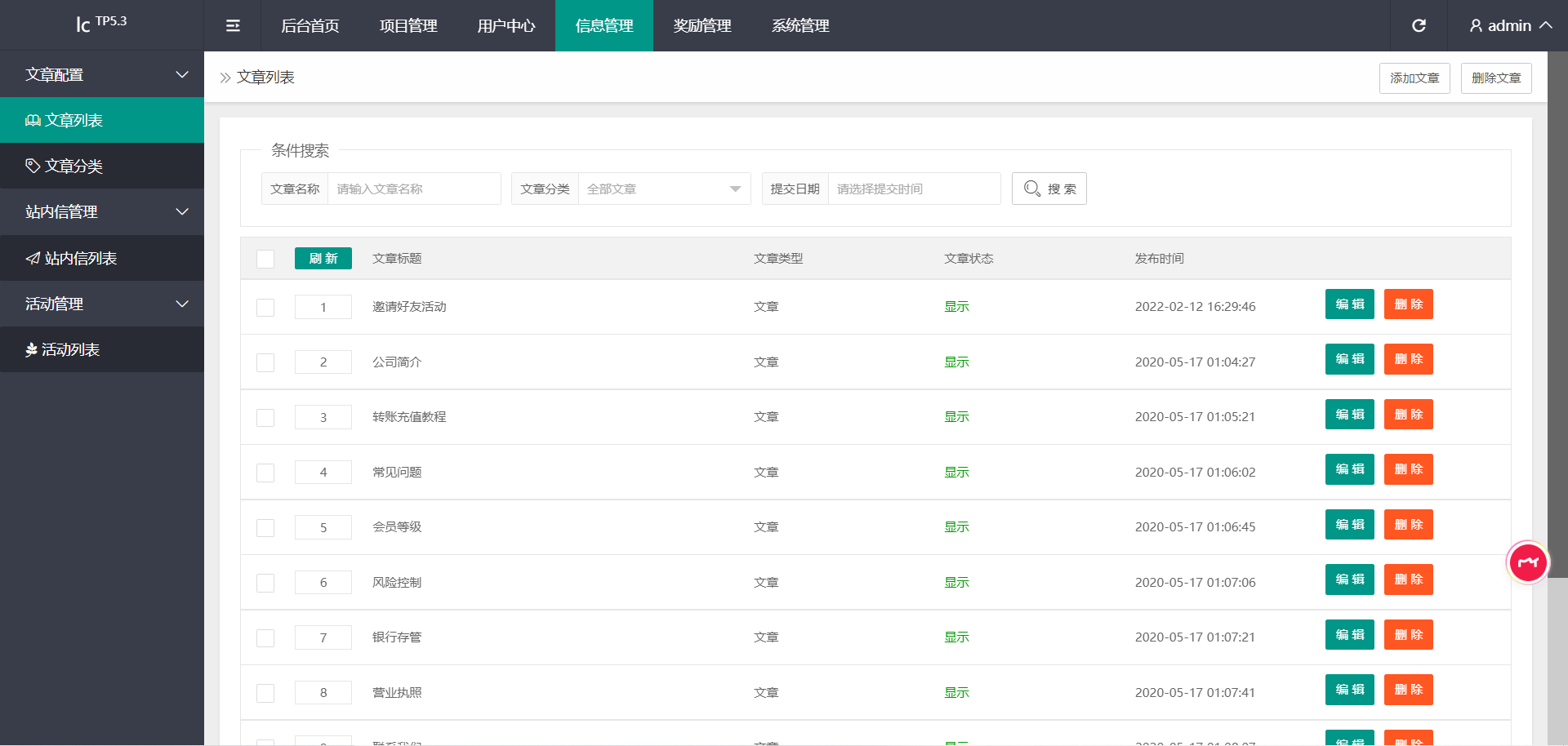This screenshot has width=1568, height=746.
Task: Click the 文章名称 input field
Action: point(414,189)
